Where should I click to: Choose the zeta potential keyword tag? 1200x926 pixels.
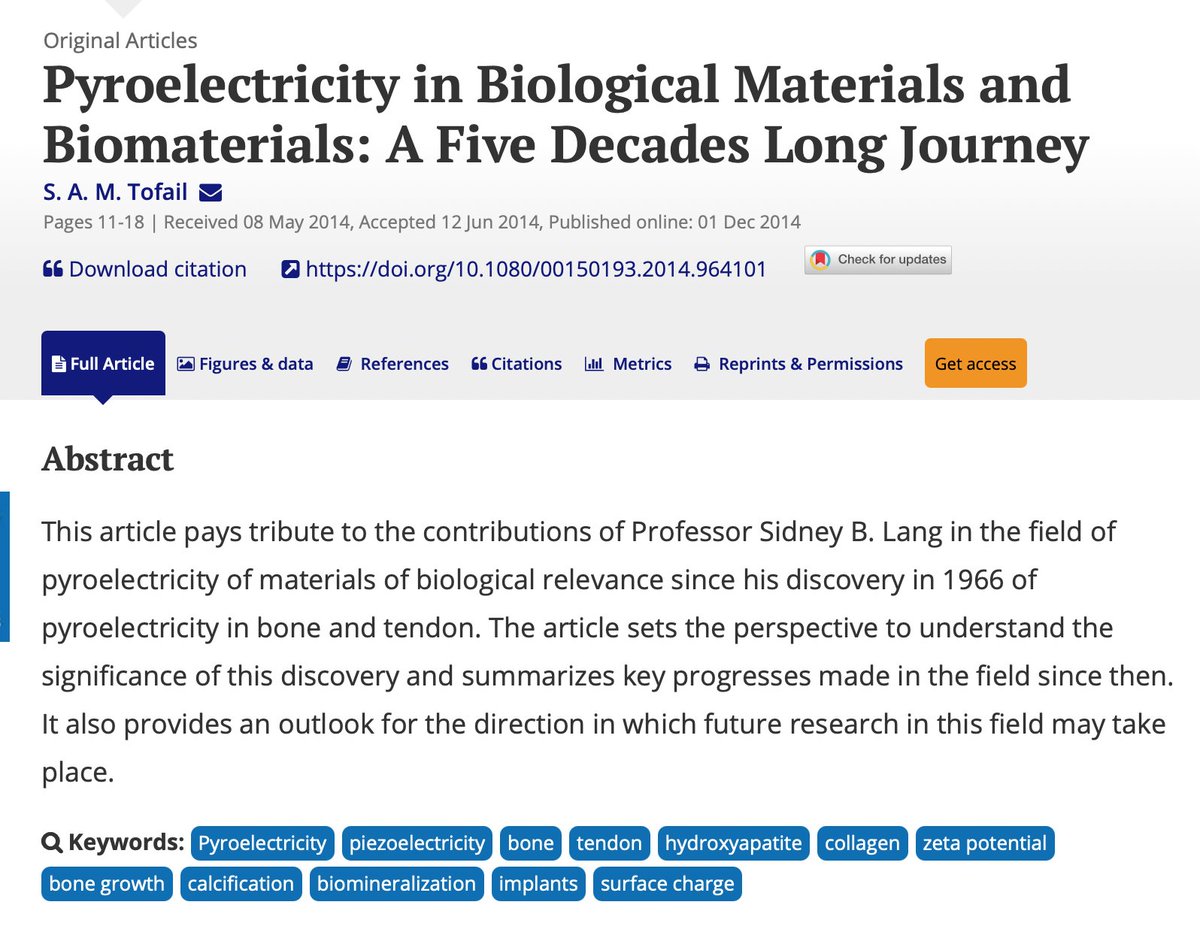pyautogui.click(x=984, y=843)
